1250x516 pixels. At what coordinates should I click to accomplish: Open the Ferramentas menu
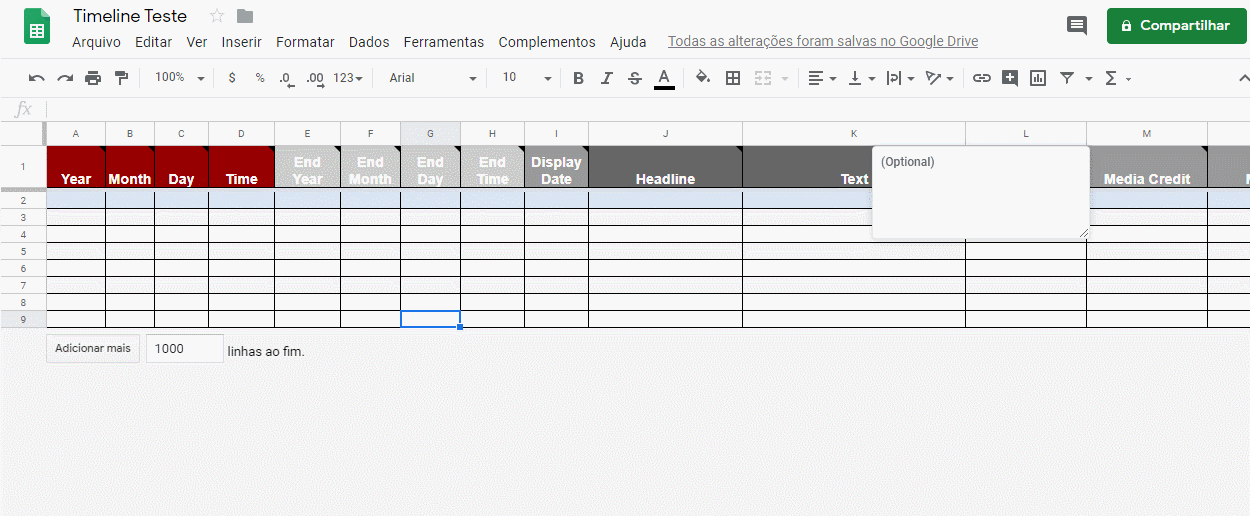443,42
